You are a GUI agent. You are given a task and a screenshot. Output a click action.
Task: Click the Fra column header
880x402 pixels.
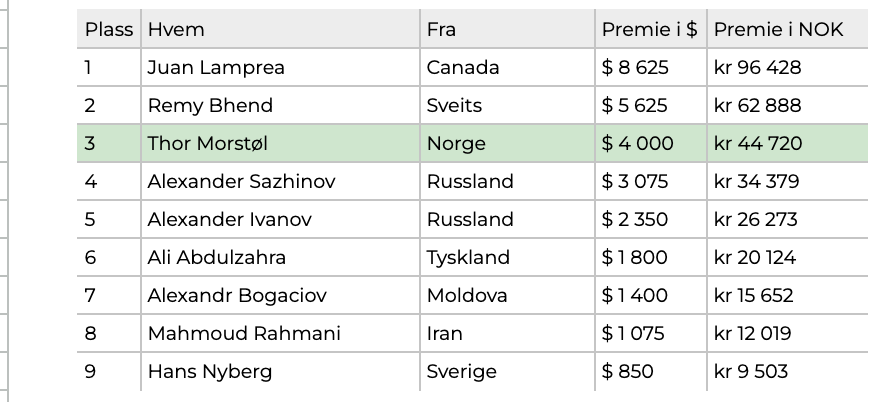507,29
